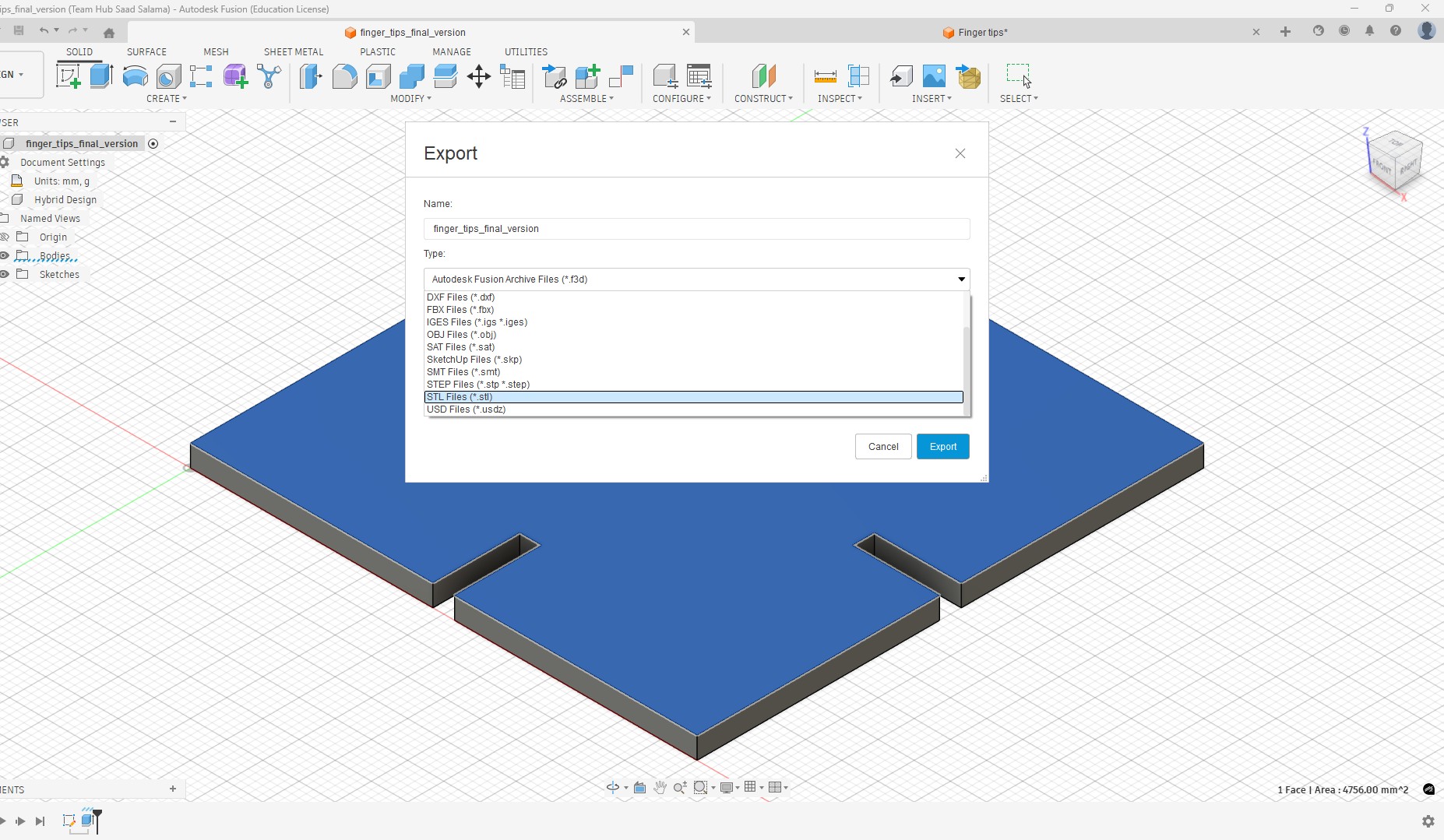Image resolution: width=1444 pixels, height=840 pixels.
Task: Switch to the SHEET METAL tab
Action: (294, 52)
